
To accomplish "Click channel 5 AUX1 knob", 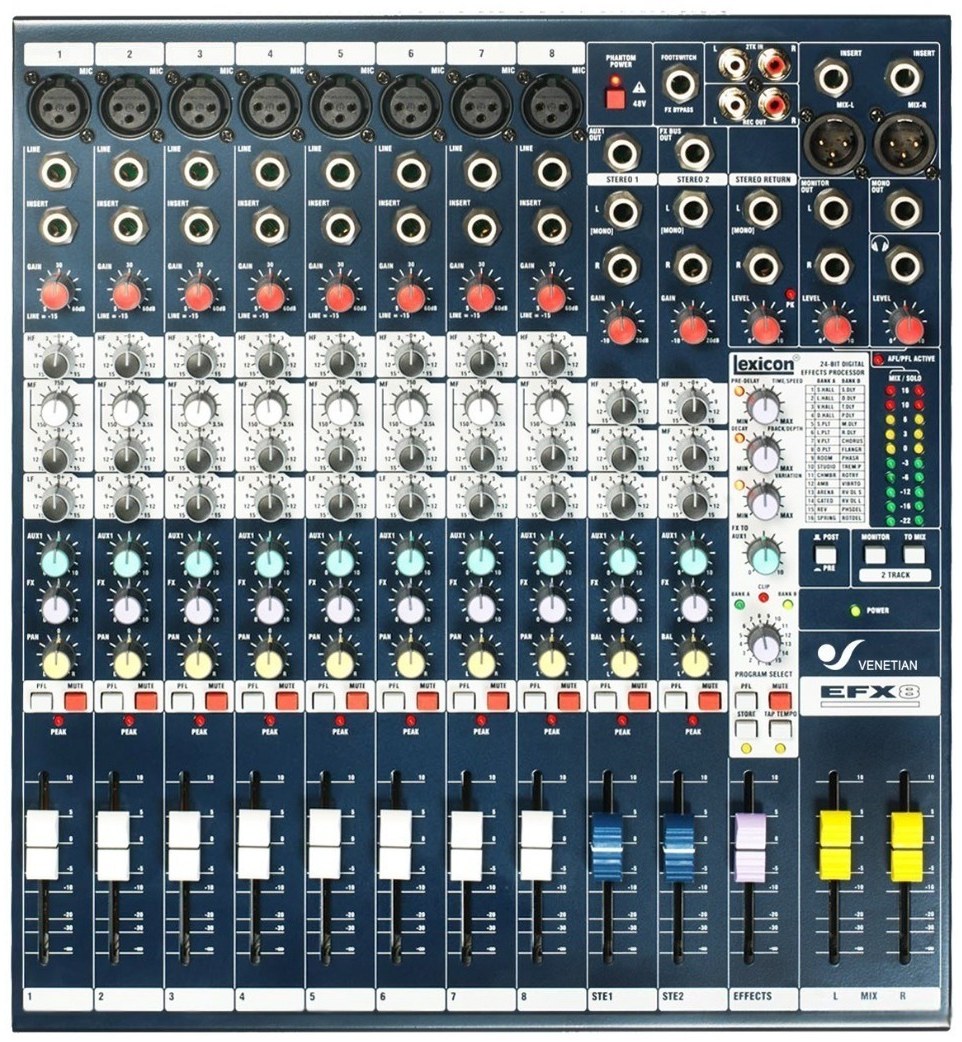I will (x=339, y=562).
